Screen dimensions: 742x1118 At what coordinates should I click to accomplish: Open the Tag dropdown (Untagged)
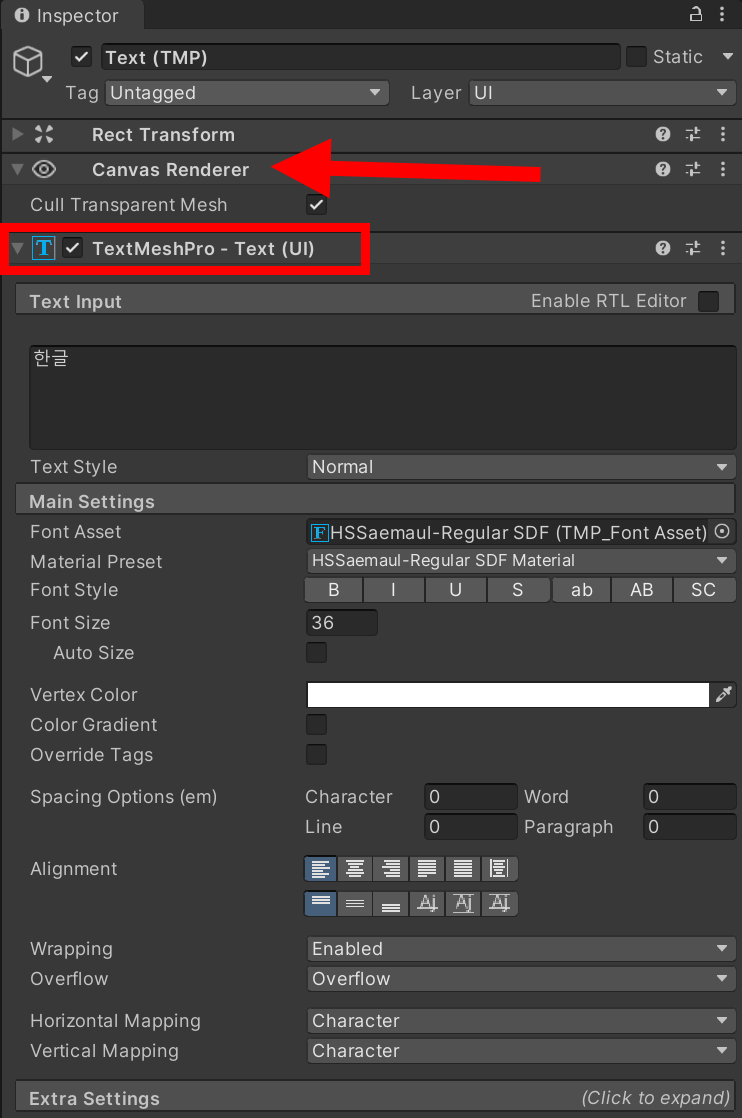coord(247,93)
